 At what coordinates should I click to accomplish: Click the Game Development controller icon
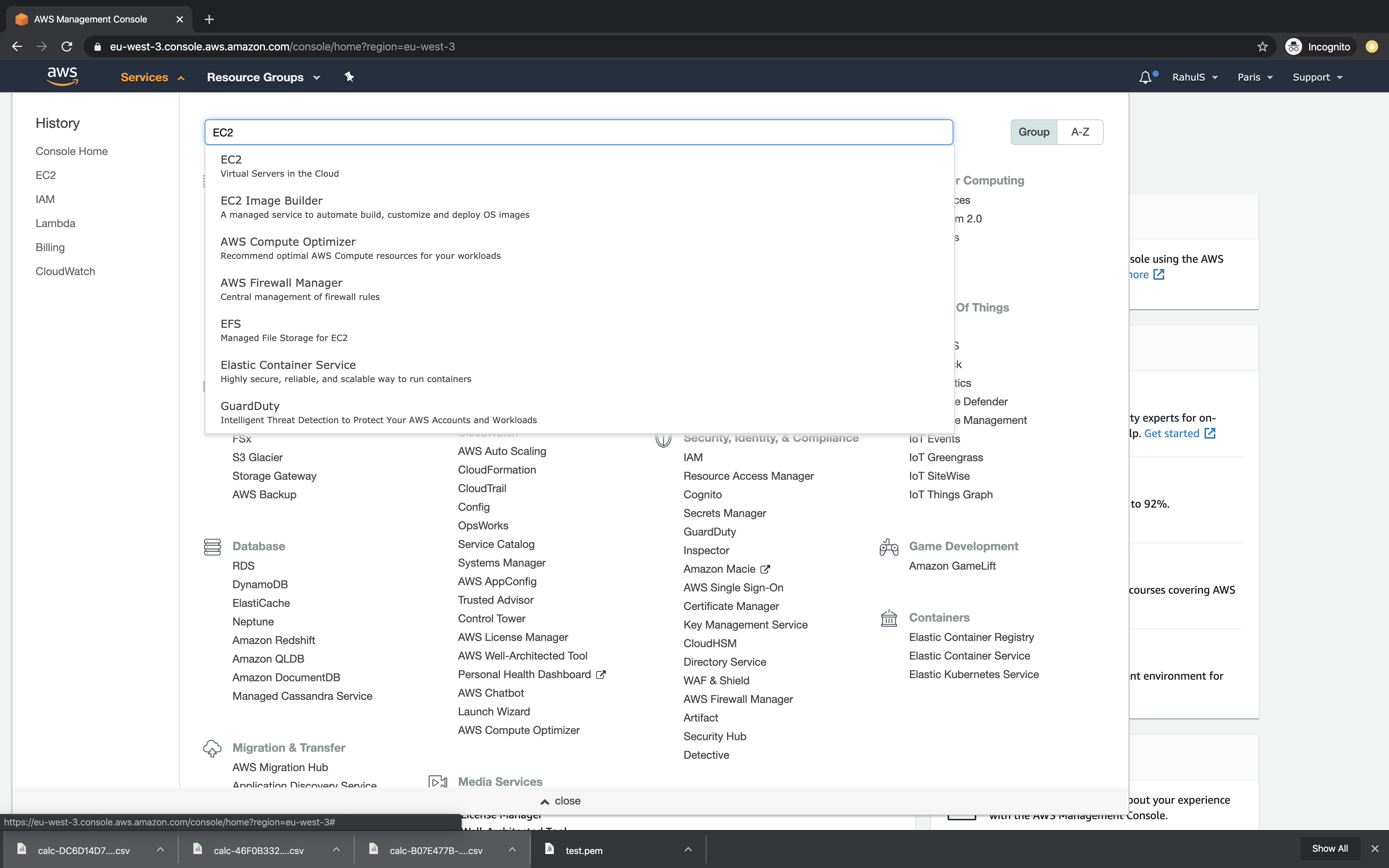click(x=889, y=547)
